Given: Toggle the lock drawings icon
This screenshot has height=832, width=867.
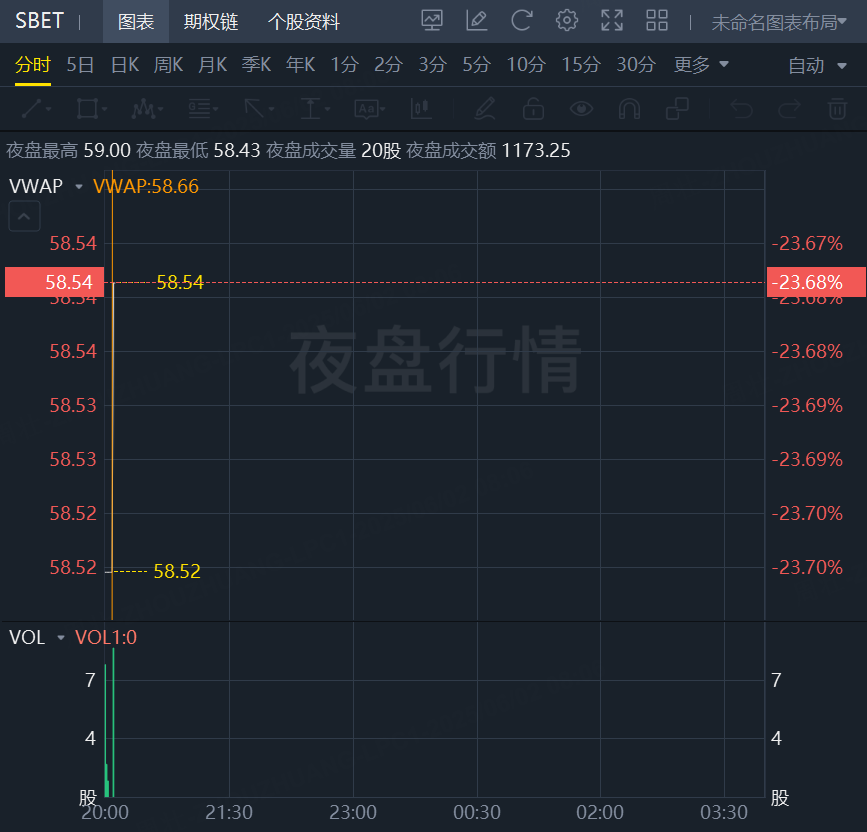Looking at the screenshot, I should pyautogui.click(x=533, y=109).
